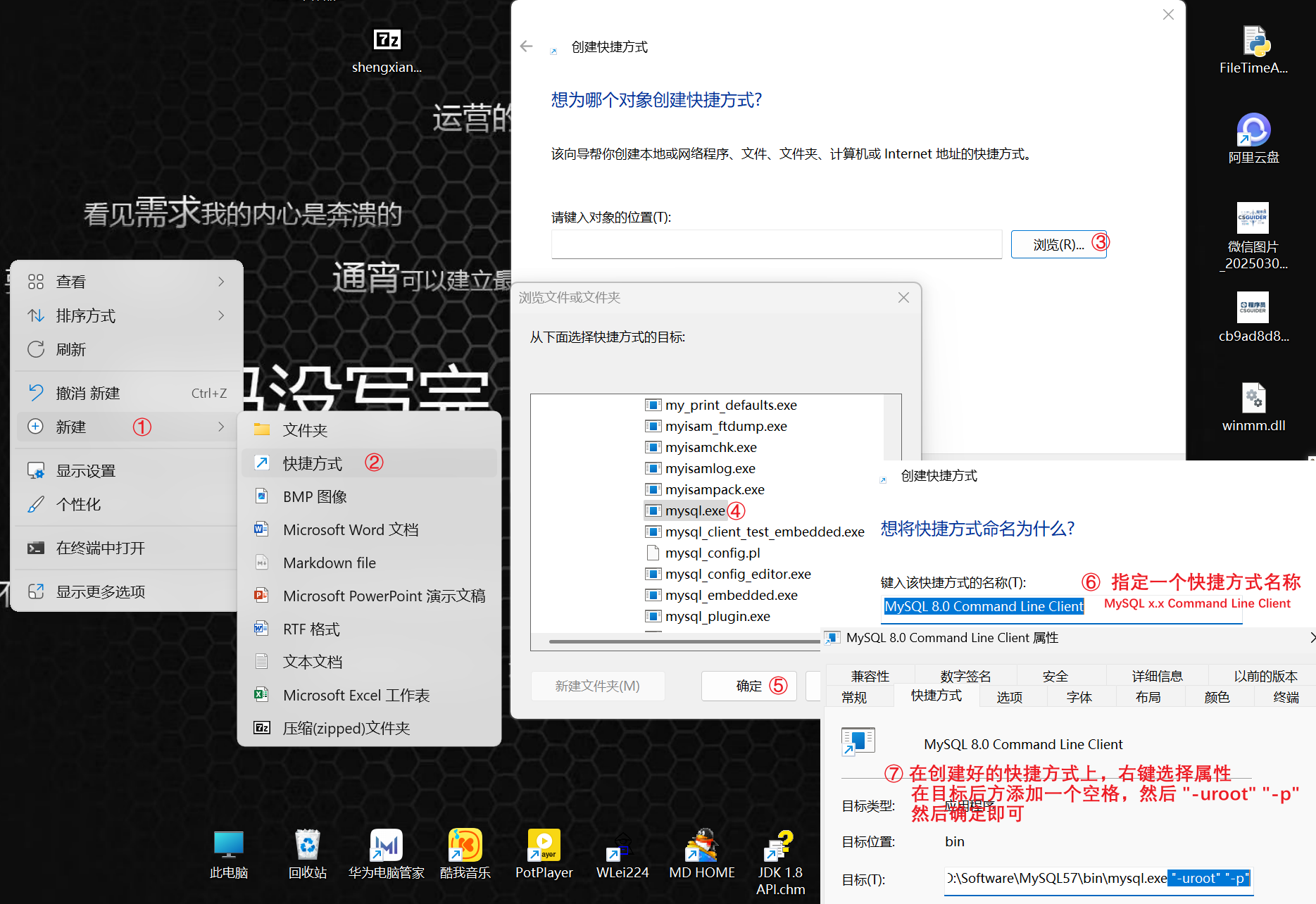The width and height of the screenshot is (1316, 904).
Task: Open the cb9ad8d8 image file icon
Action: [1253, 317]
